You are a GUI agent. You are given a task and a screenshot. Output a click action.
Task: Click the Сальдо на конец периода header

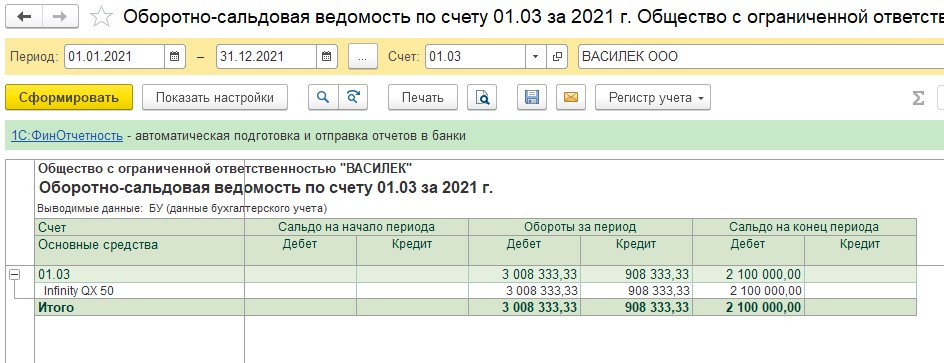coord(804,227)
